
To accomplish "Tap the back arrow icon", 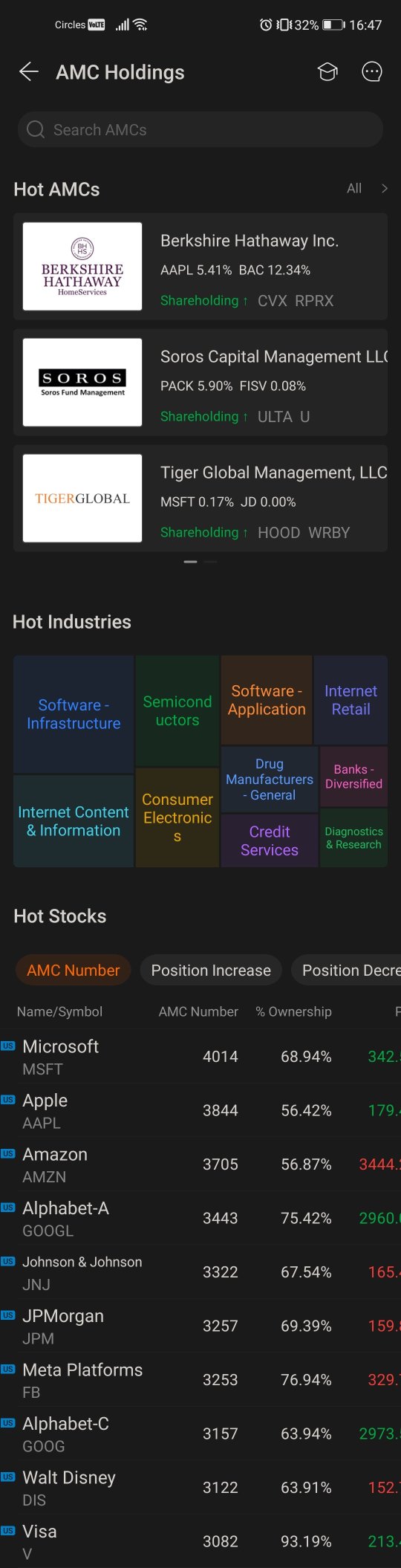I will 29,71.
